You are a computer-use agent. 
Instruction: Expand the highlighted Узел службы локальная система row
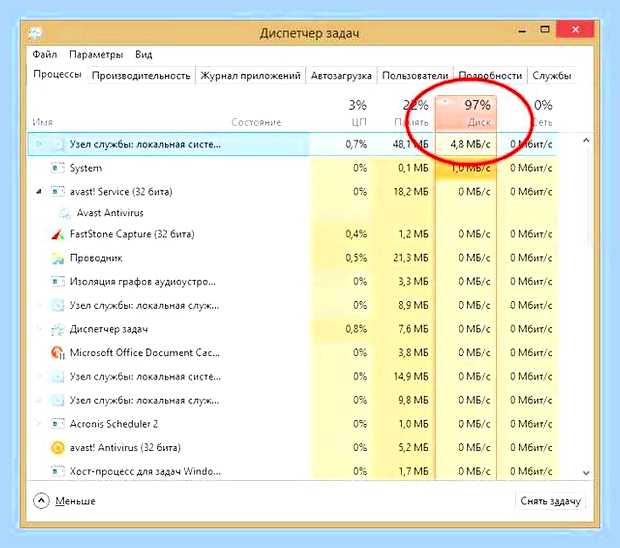pyautogui.click(x=38, y=144)
